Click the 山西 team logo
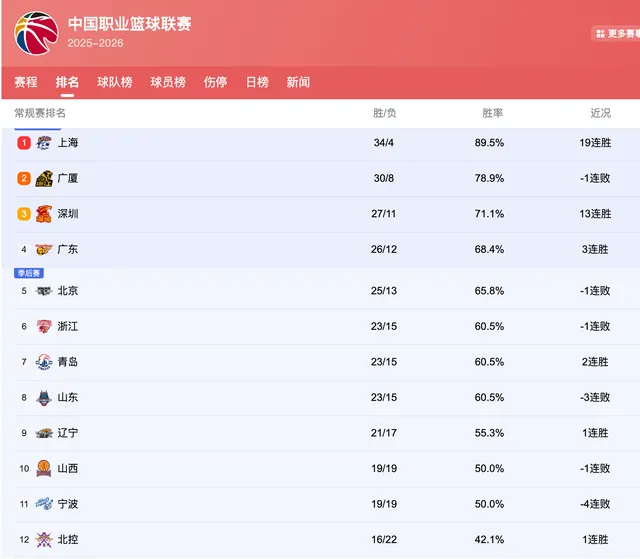 44,468
